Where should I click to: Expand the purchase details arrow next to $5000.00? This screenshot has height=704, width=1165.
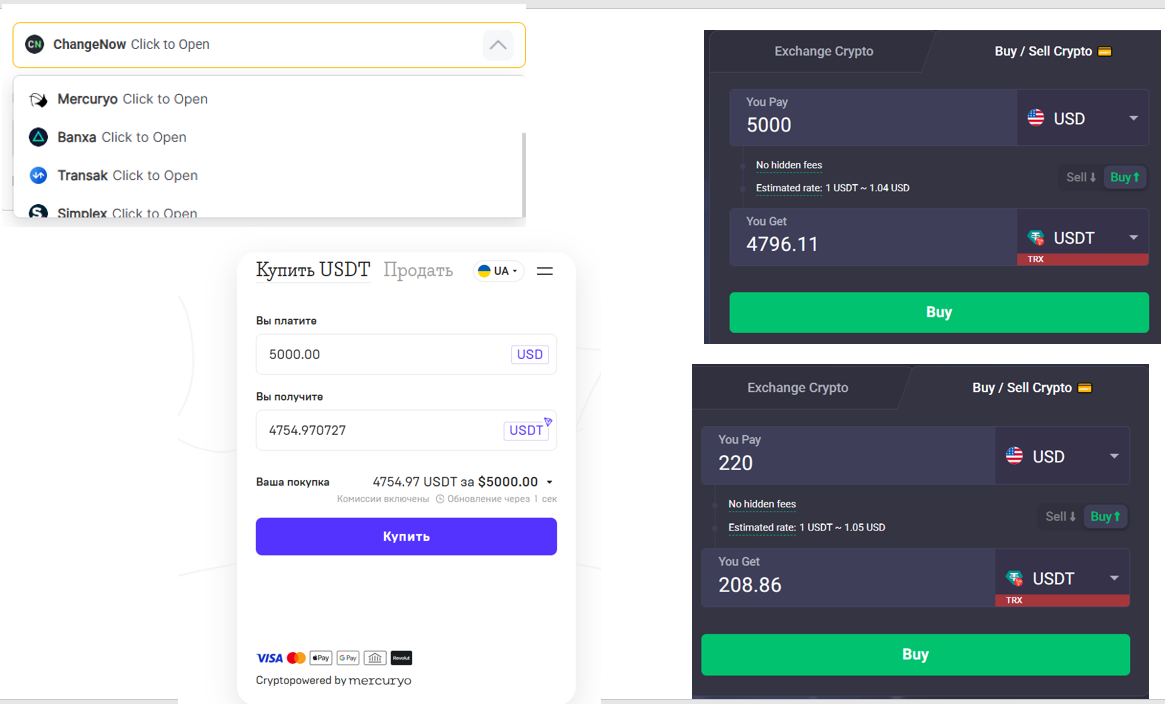(x=549, y=482)
